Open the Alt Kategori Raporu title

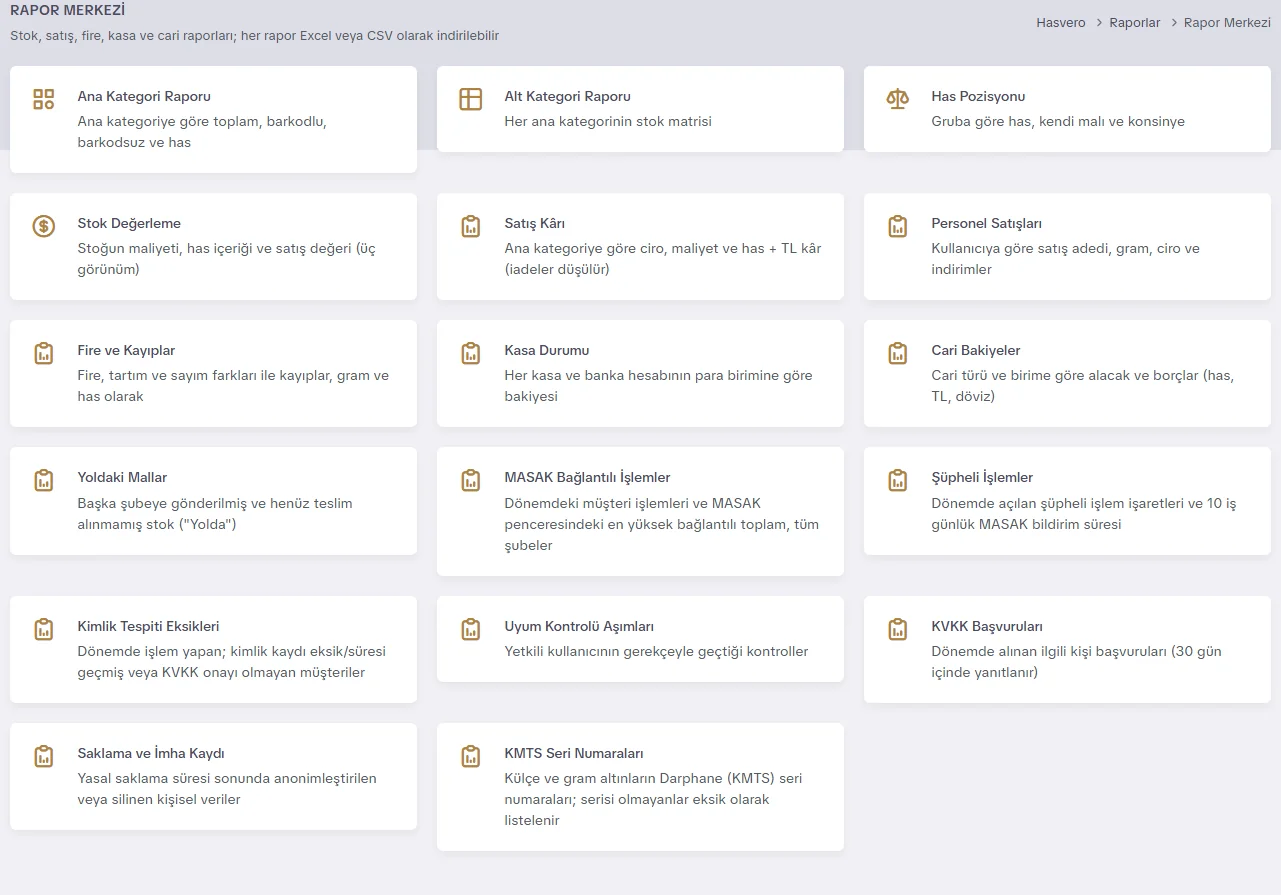(567, 97)
